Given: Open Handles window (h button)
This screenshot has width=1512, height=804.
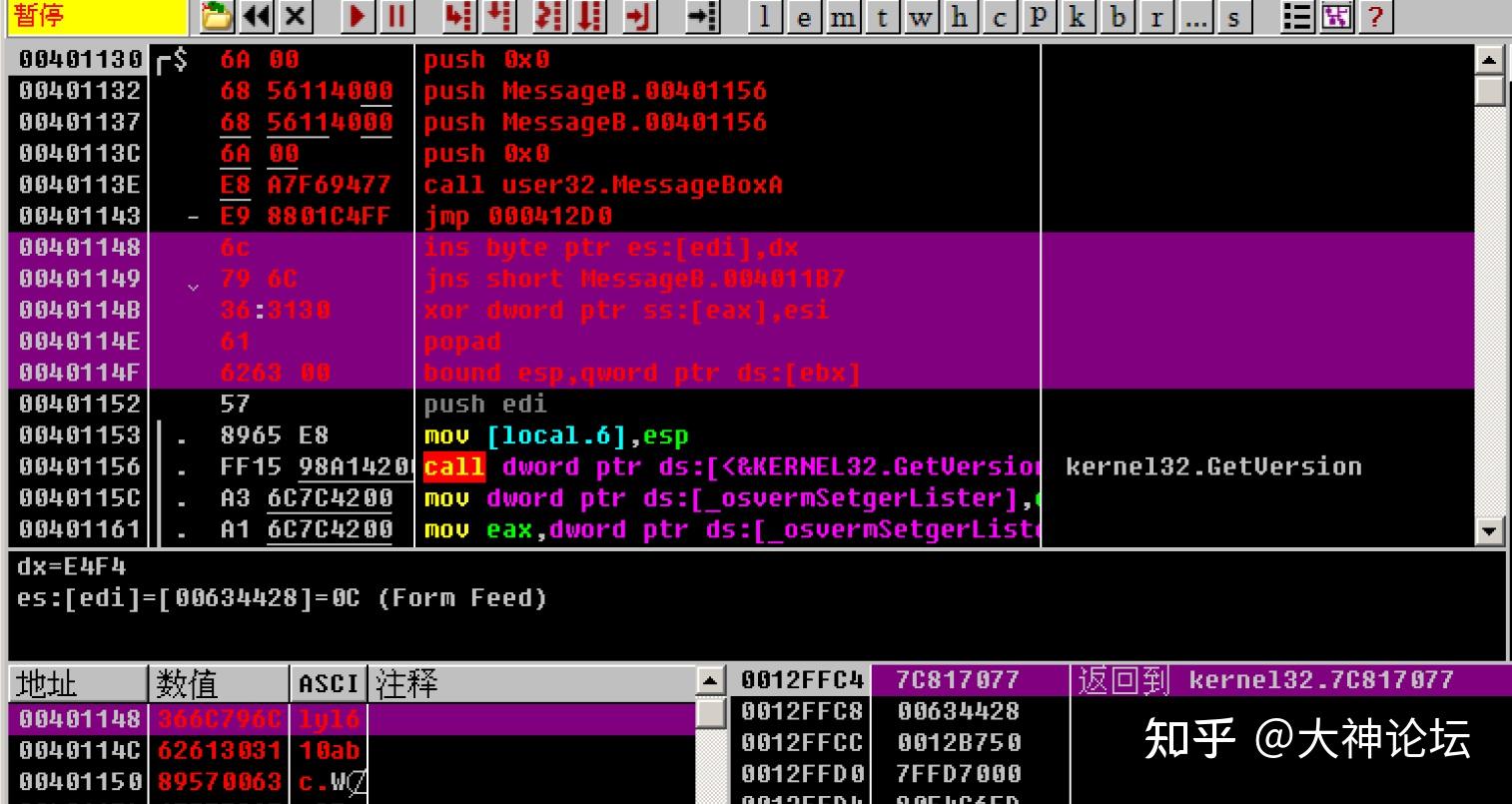Looking at the screenshot, I should coord(960,17).
